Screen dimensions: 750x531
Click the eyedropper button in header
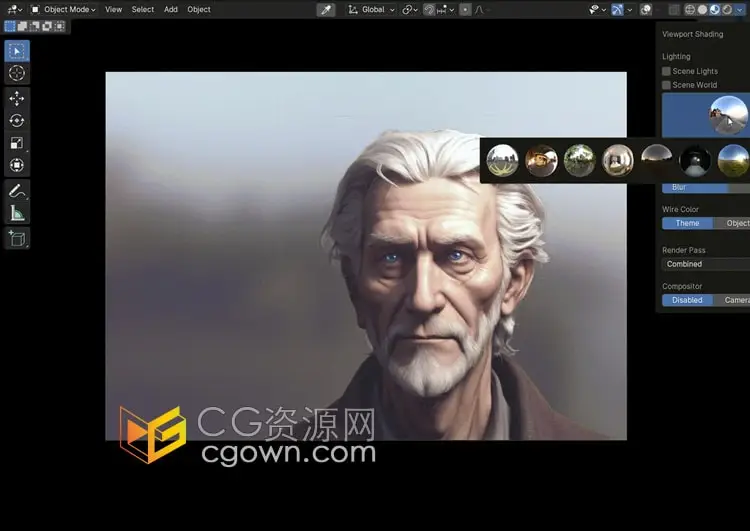pos(326,10)
